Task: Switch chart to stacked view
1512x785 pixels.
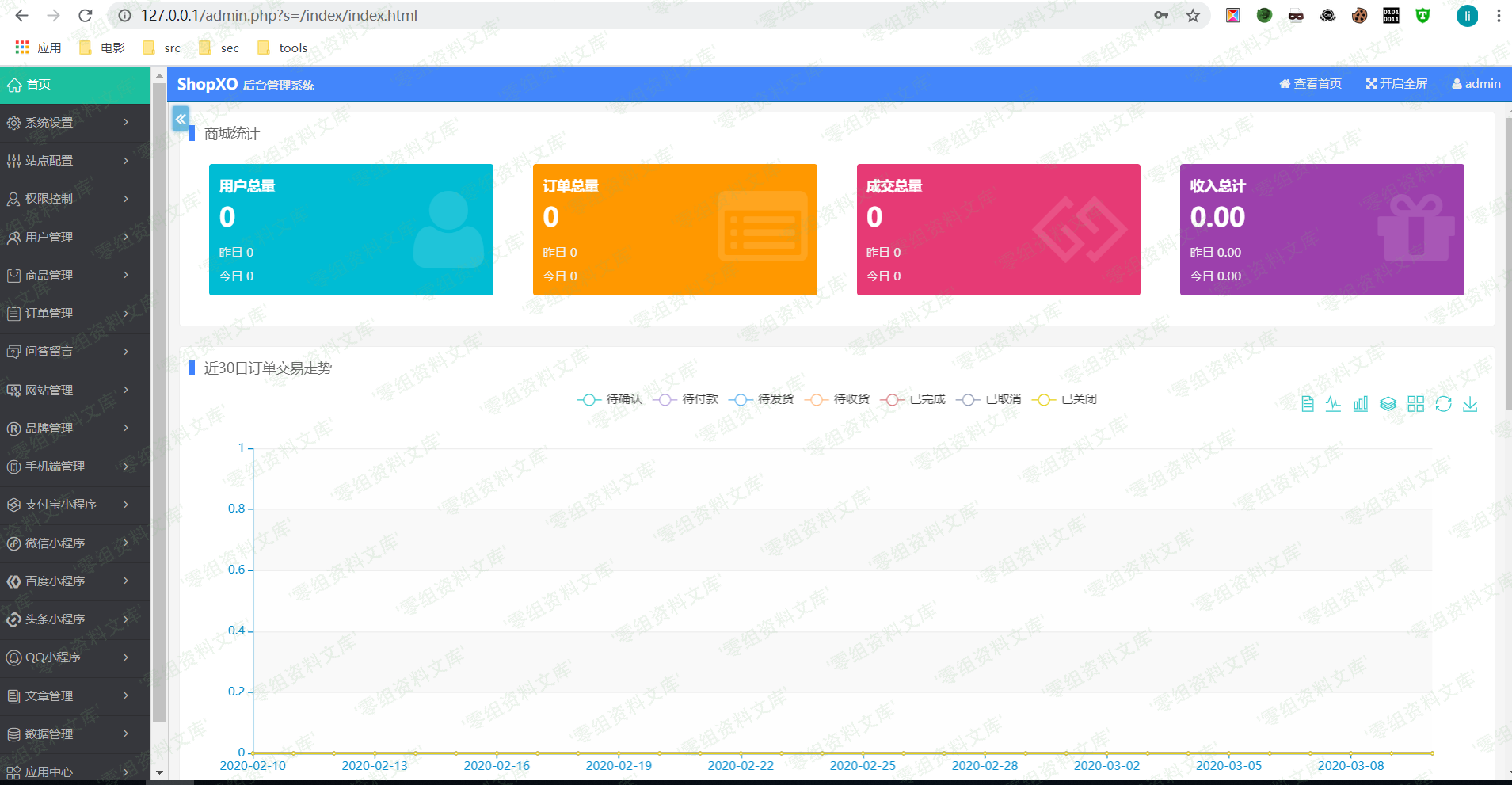Action: tap(1388, 404)
